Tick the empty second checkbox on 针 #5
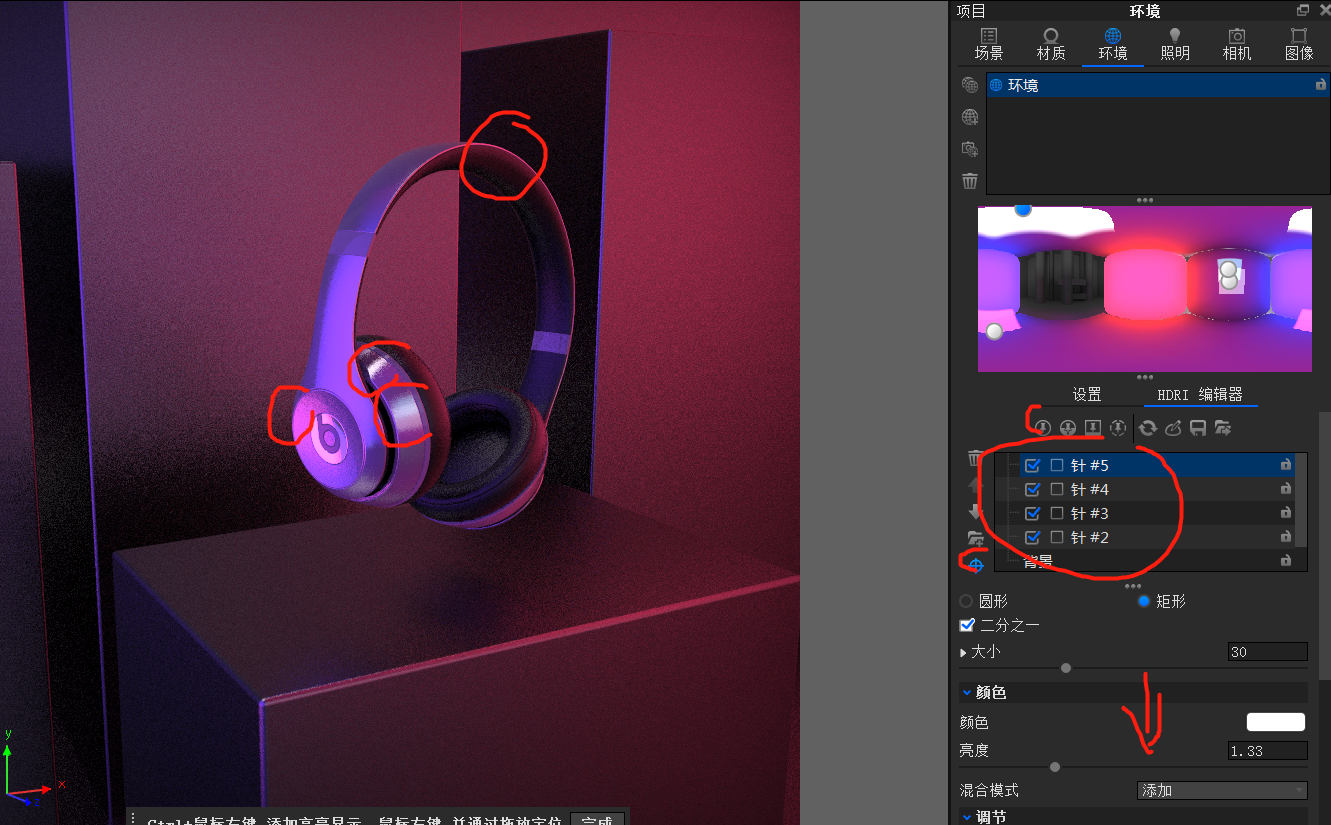The width and height of the screenshot is (1331, 825). [1057, 465]
